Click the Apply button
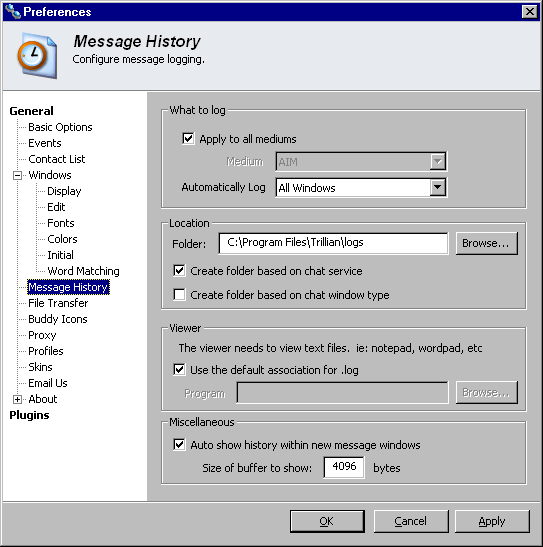The width and height of the screenshot is (543, 547). click(x=492, y=521)
